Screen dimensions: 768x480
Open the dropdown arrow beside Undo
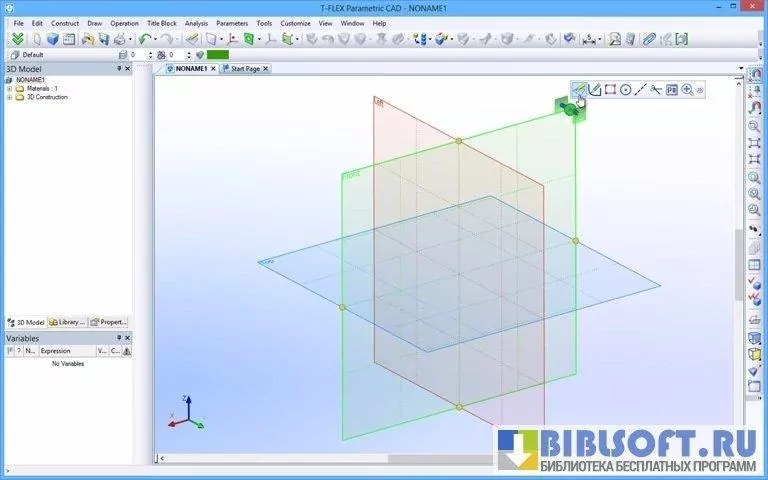pyautogui.click(x=155, y=39)
